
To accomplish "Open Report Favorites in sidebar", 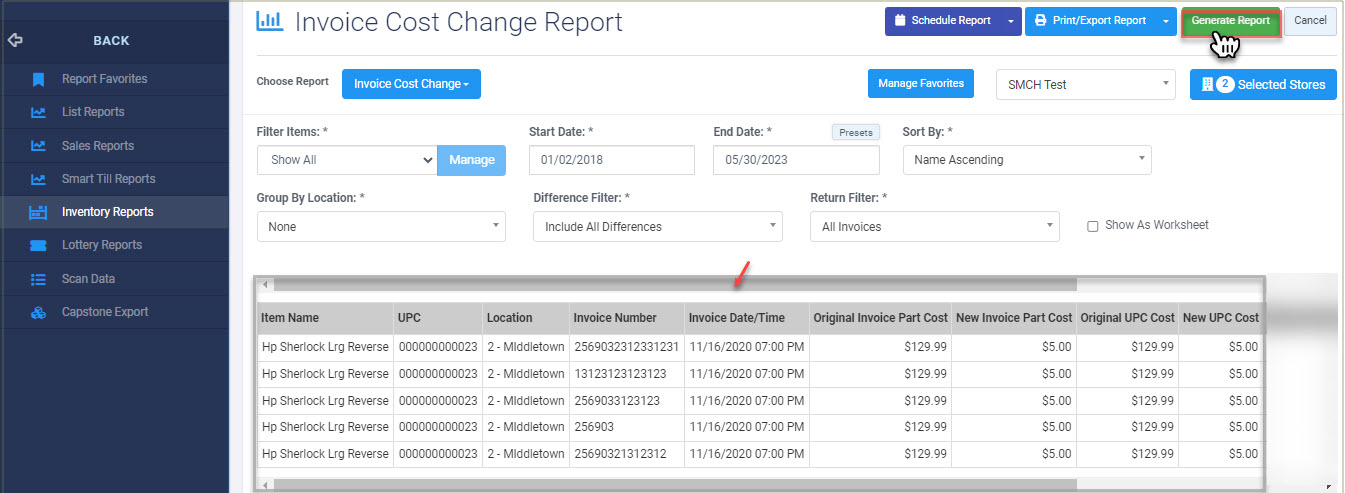I will (x=104, y=79).
